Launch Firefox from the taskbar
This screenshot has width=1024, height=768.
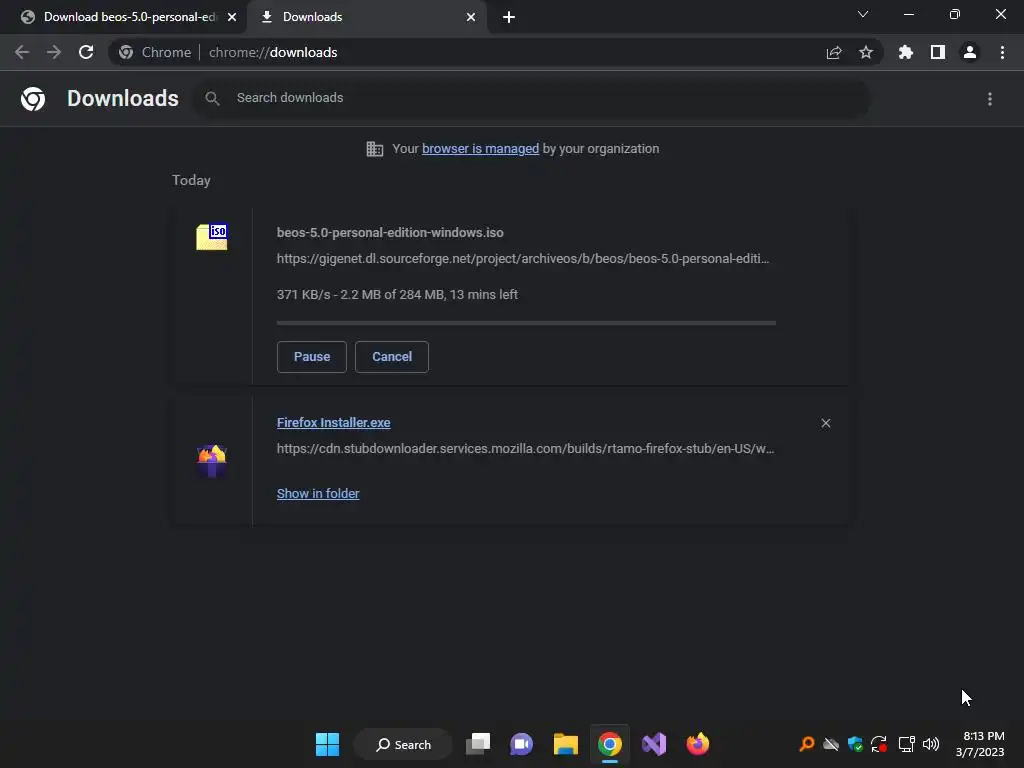pos(697,744)
